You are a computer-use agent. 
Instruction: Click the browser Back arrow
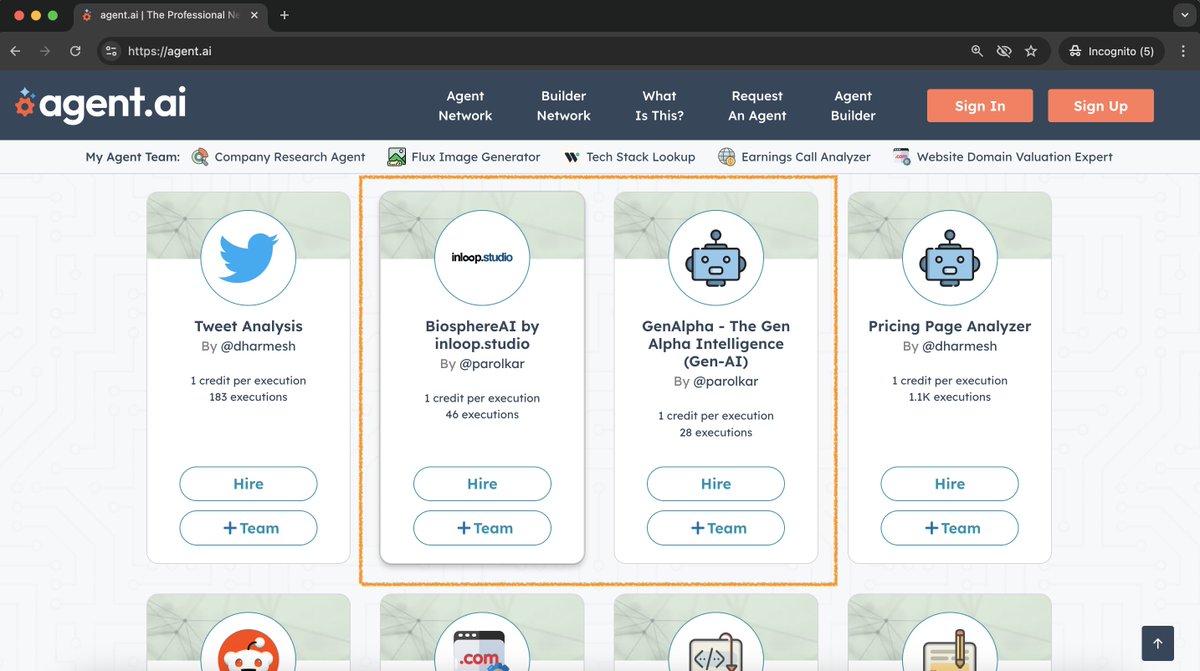tap(15, 51)
